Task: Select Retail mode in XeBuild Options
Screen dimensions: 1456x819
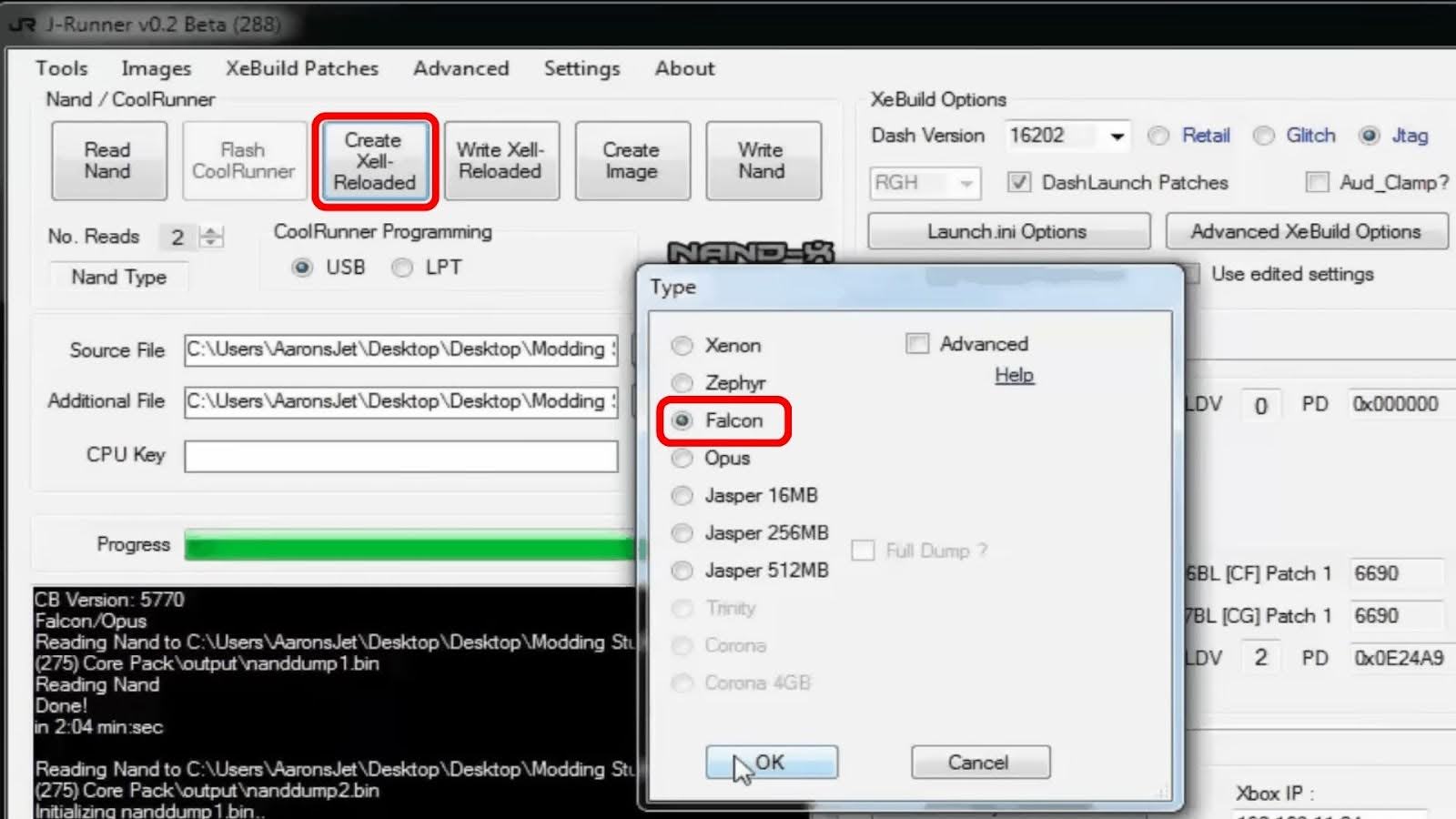Action: [1158, 136]
